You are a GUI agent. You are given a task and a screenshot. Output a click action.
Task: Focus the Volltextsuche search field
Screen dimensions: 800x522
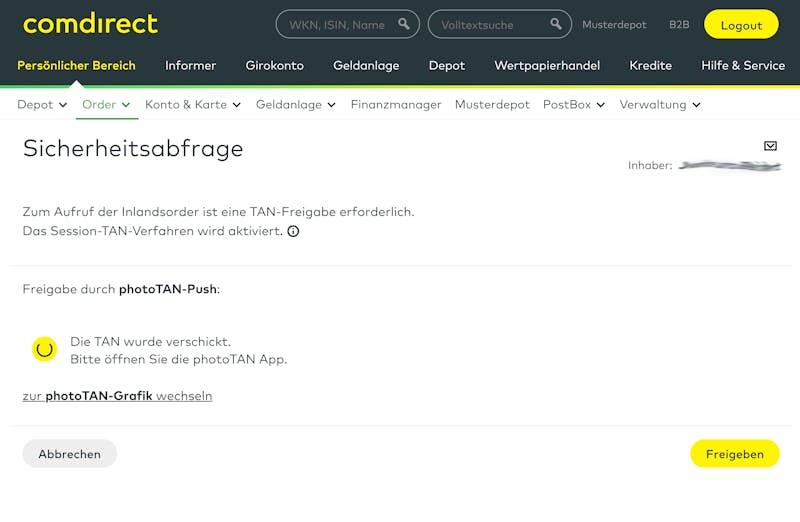click(x=499, y=24)
